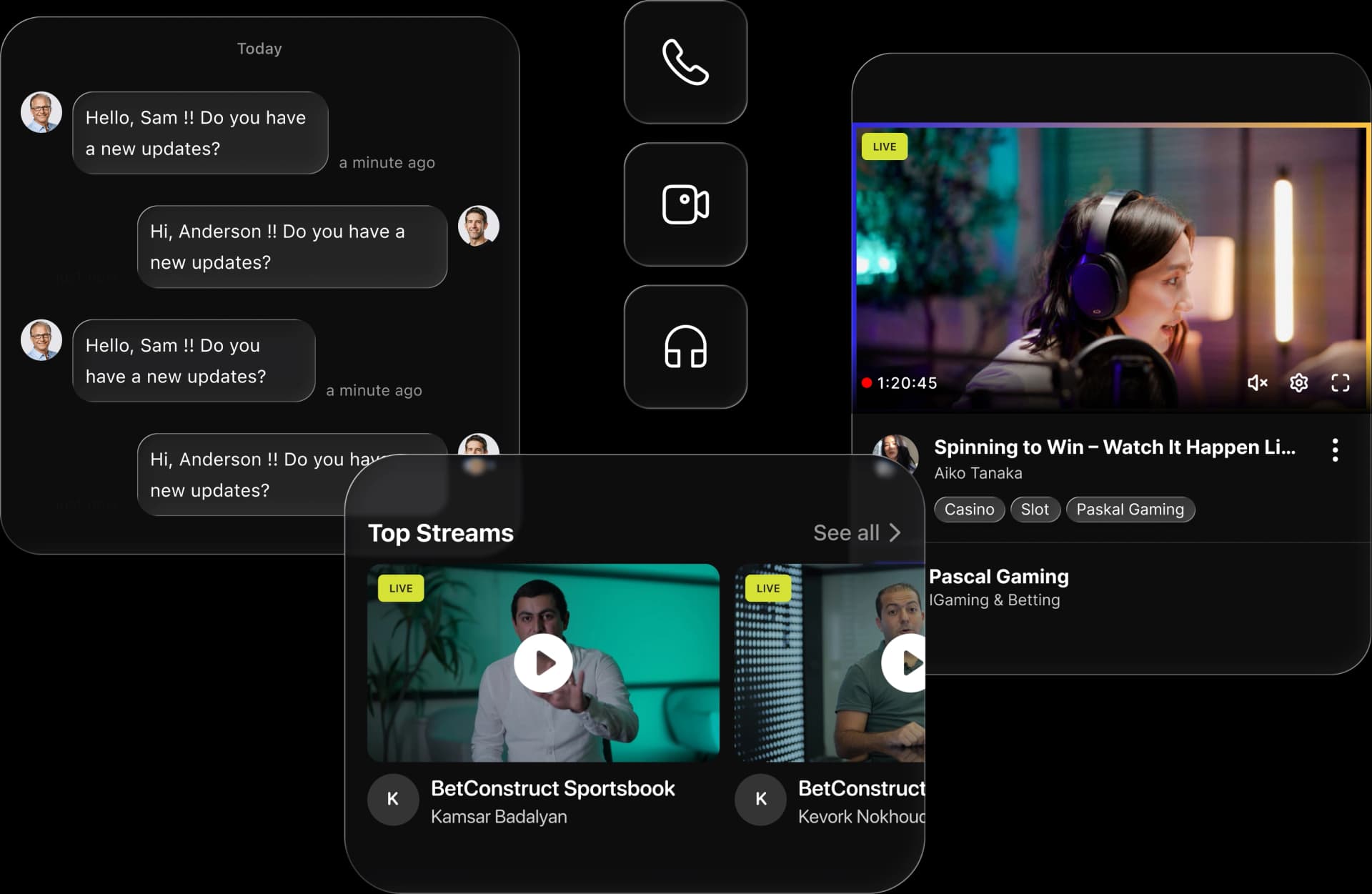Play the BetConstruct Sportsbook stream

click(543, 663)
